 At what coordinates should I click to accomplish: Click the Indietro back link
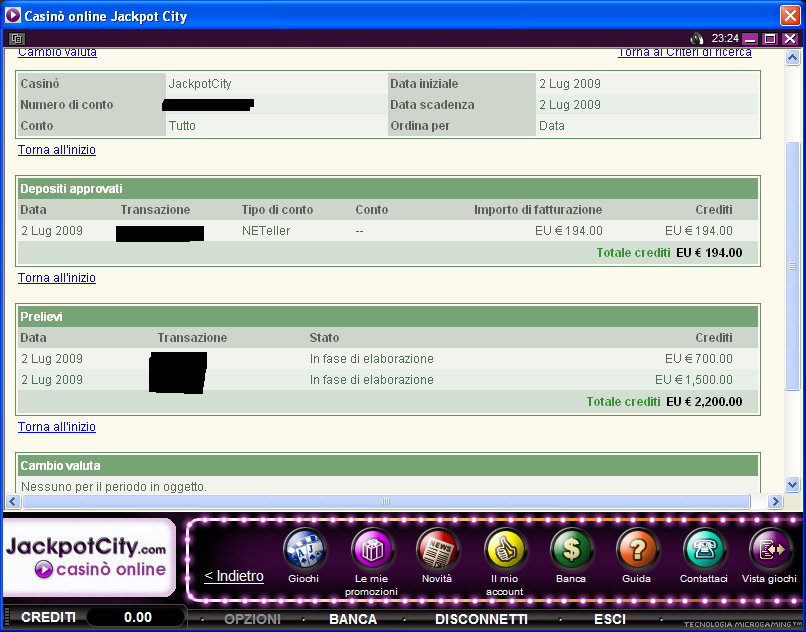coord(234,576)
